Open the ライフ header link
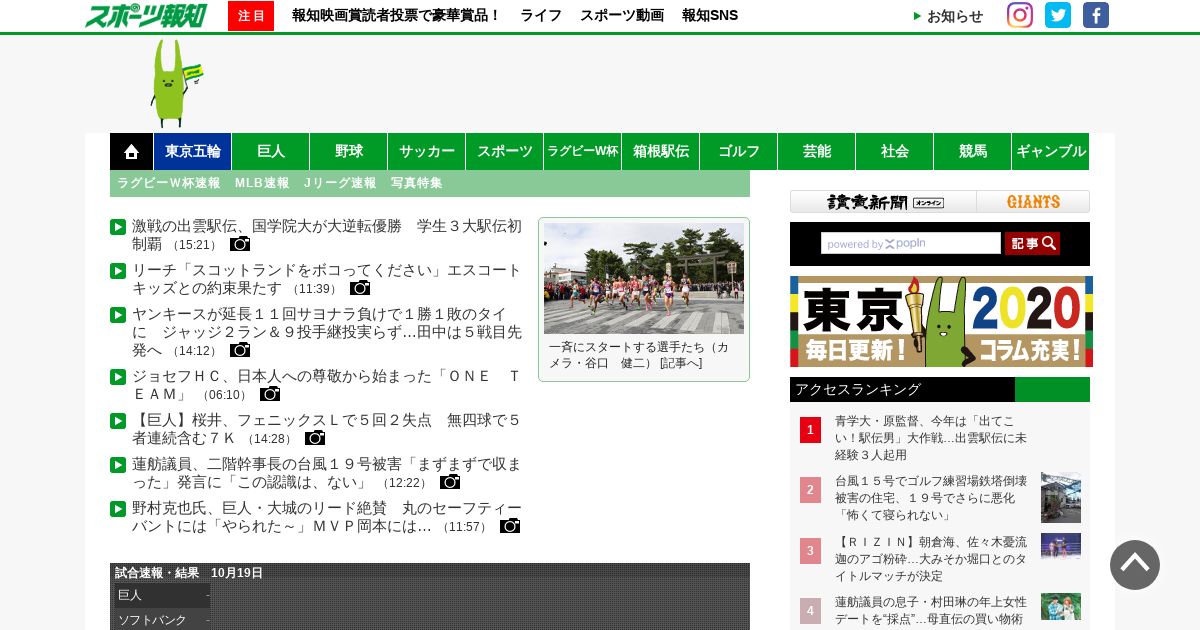 click(x=541, y=16)
